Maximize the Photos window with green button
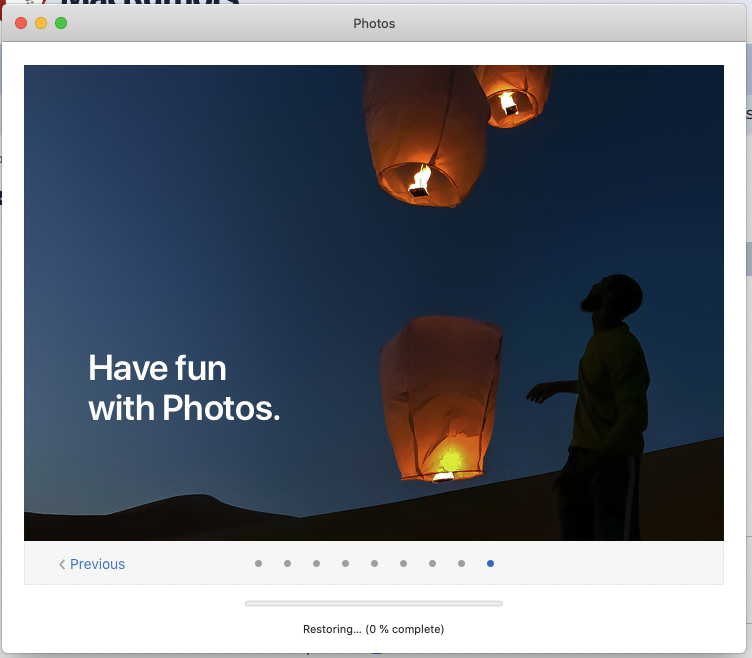The width and height of the screenshot is (752, 658). pos(61,23)
